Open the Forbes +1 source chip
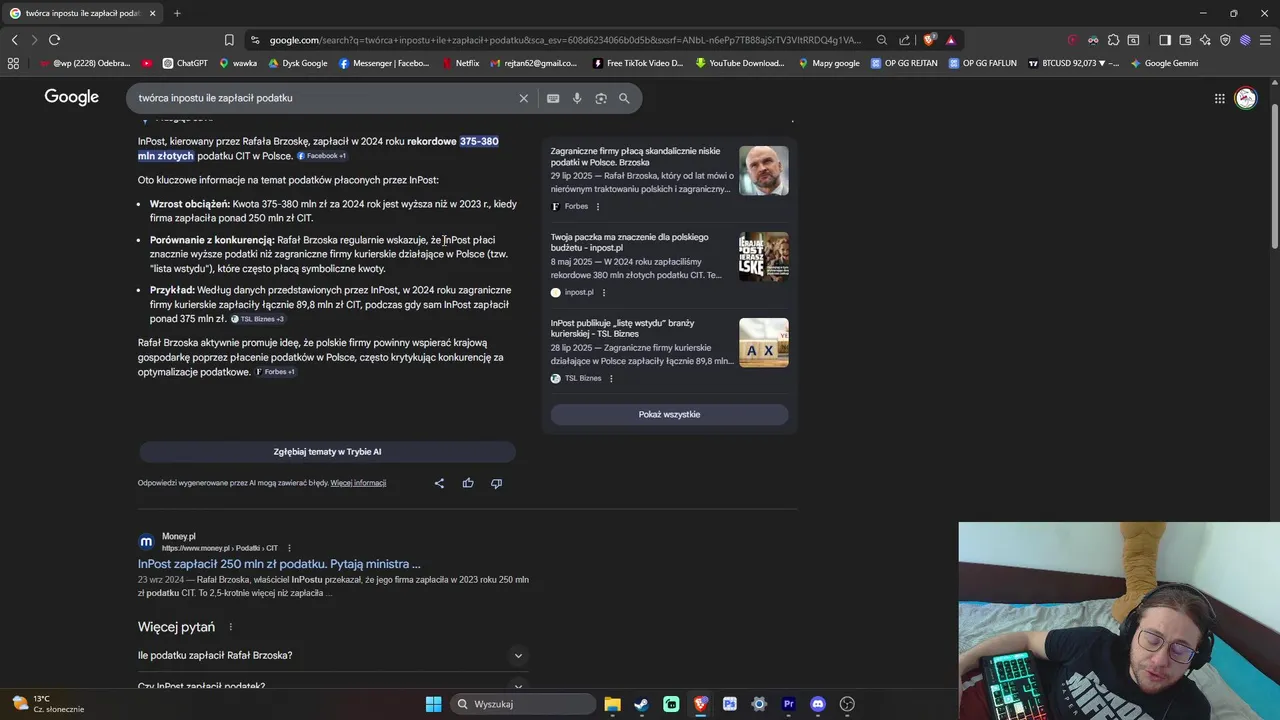 pyautogui.click(x=275, y=372)
